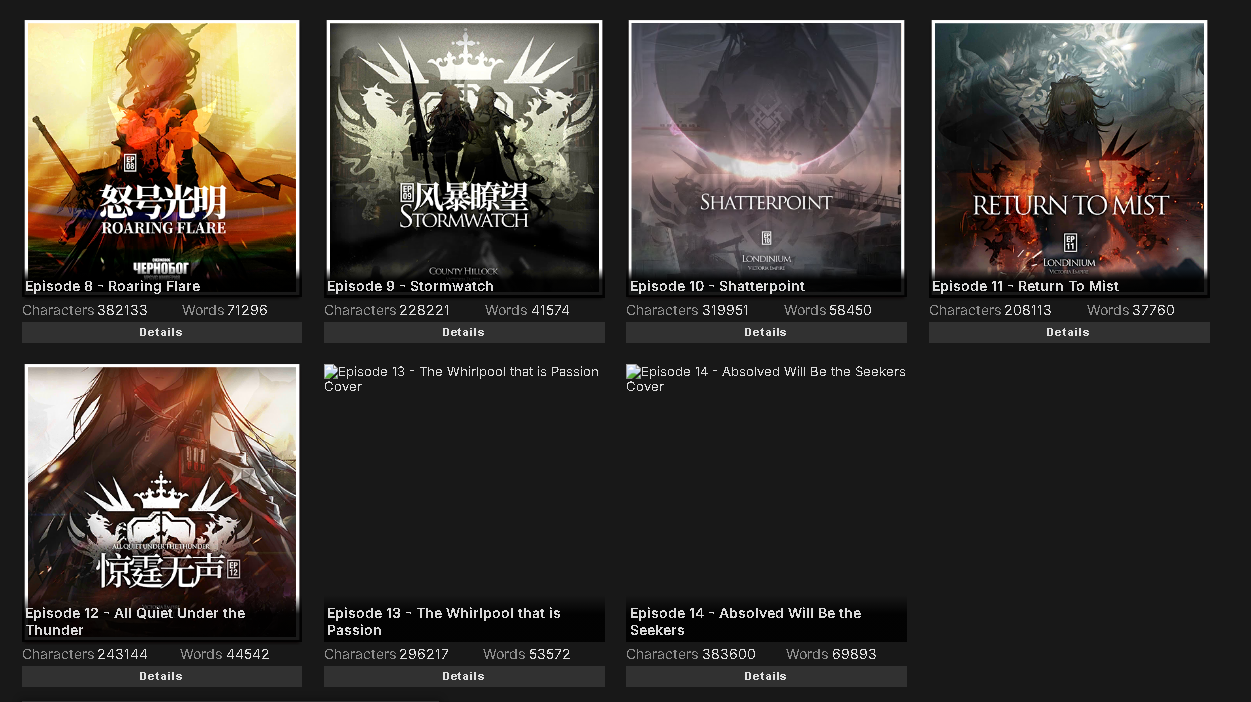The width and height of the screenshot is (1251, 702).
Task: Click the Words 37760 count
Action: coord(1131,310)
